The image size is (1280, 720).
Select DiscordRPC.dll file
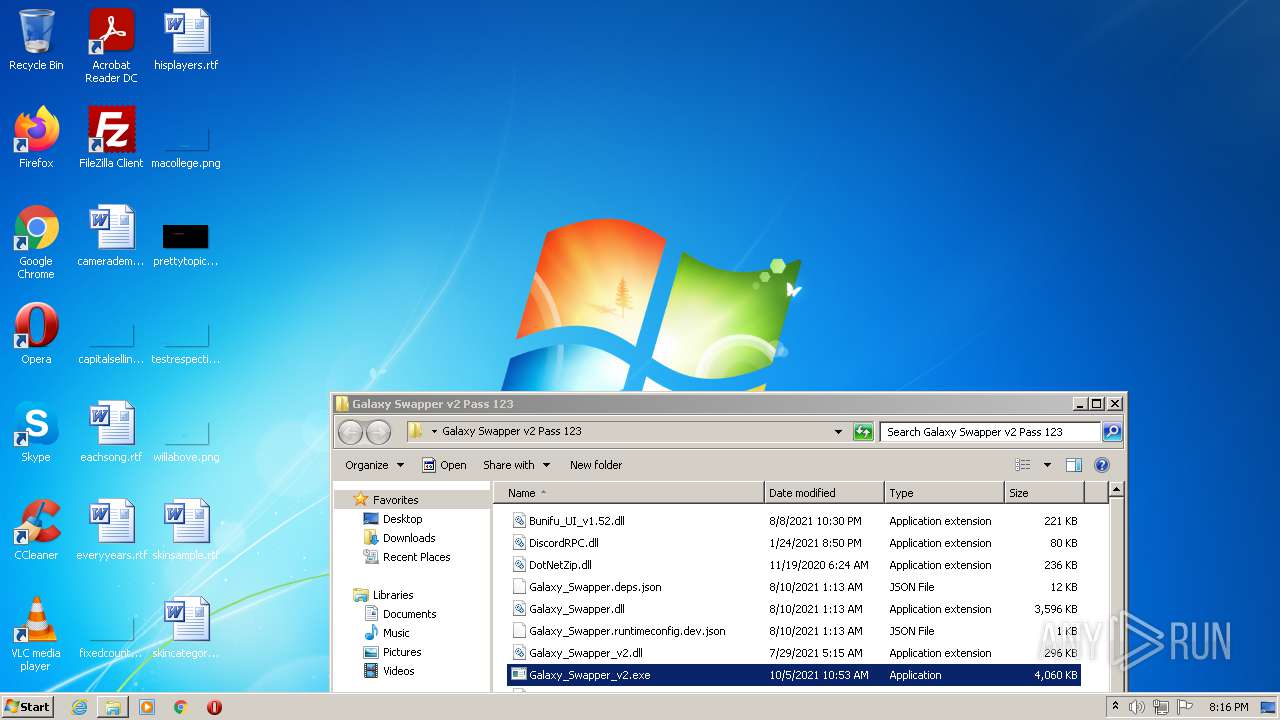pos(794,543)
